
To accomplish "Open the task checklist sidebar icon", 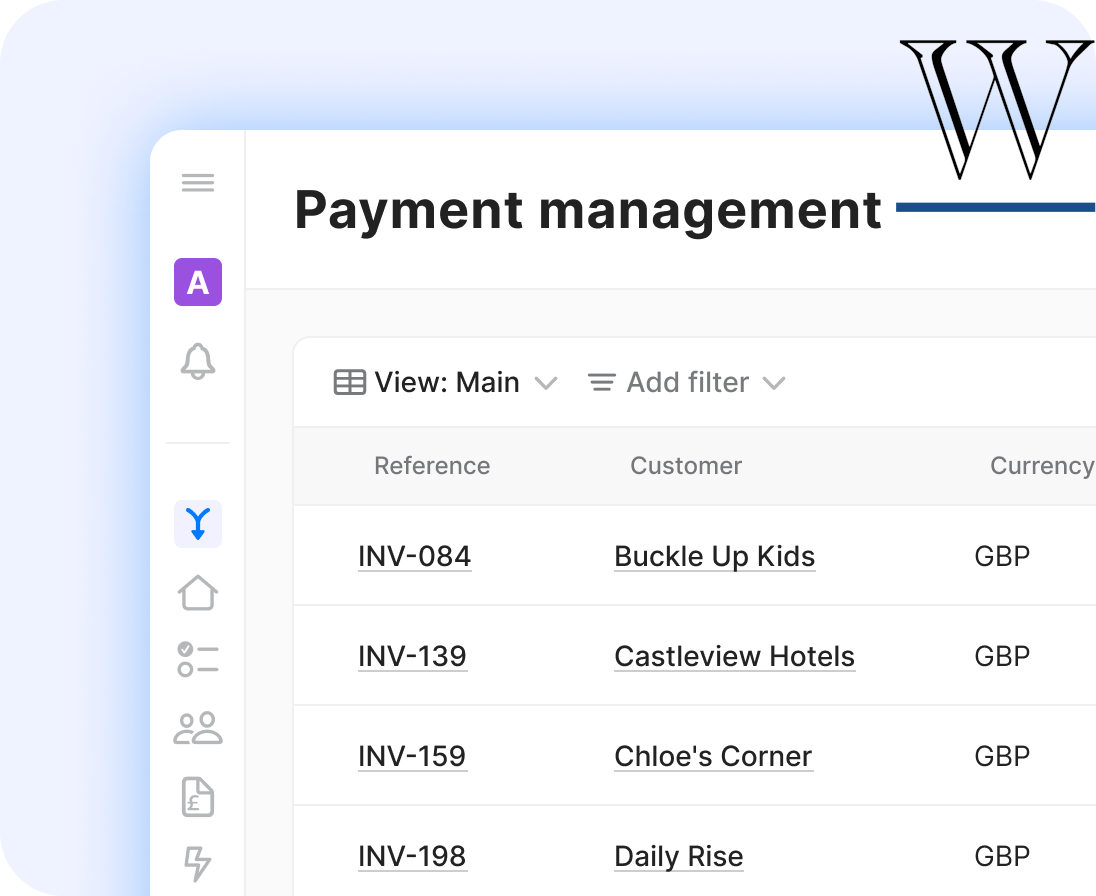I will point(198,660).
